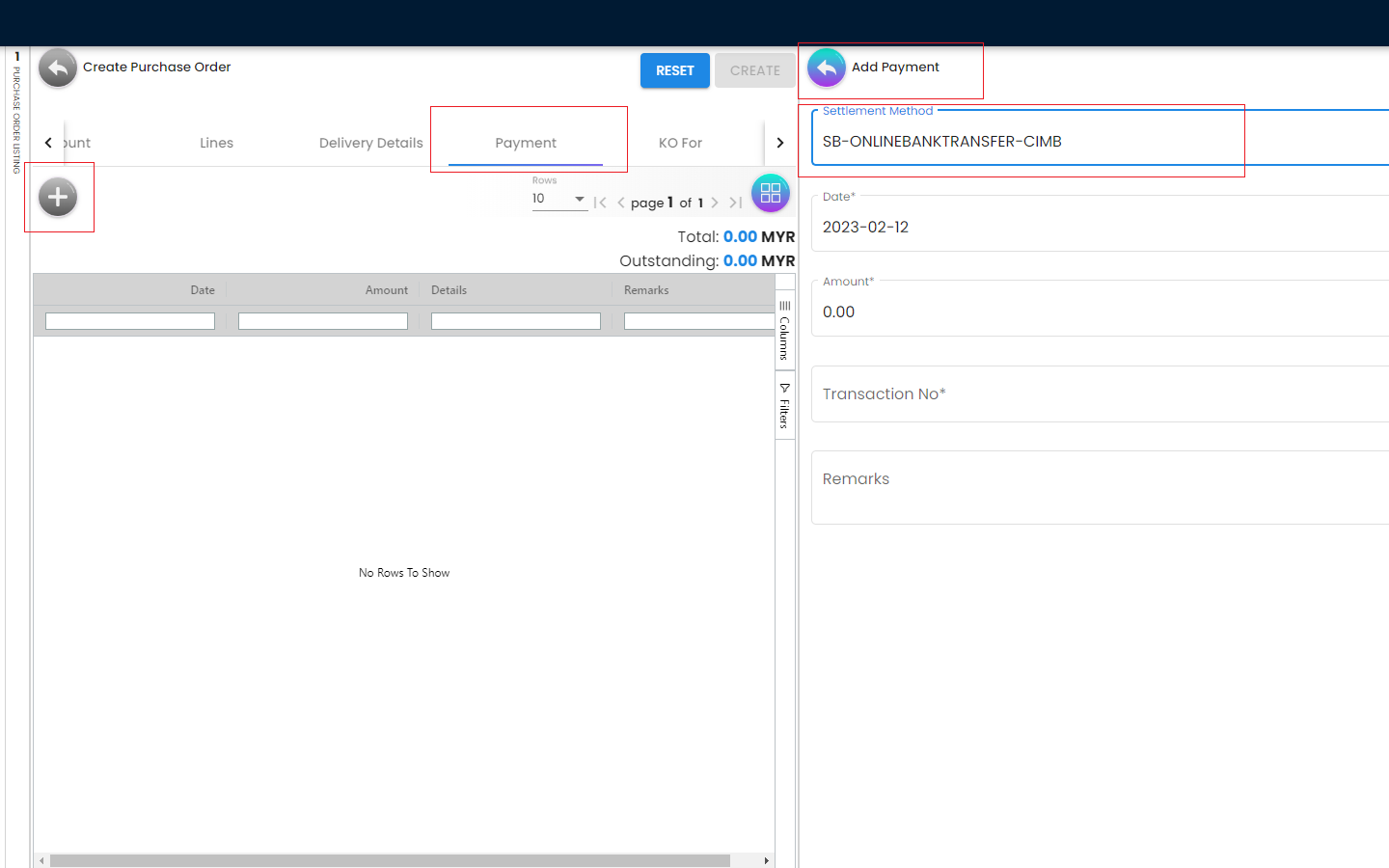Focus the Transaction No input field
The image size is (1389, 868).
pyautogui.click(x=1100, y=394)
